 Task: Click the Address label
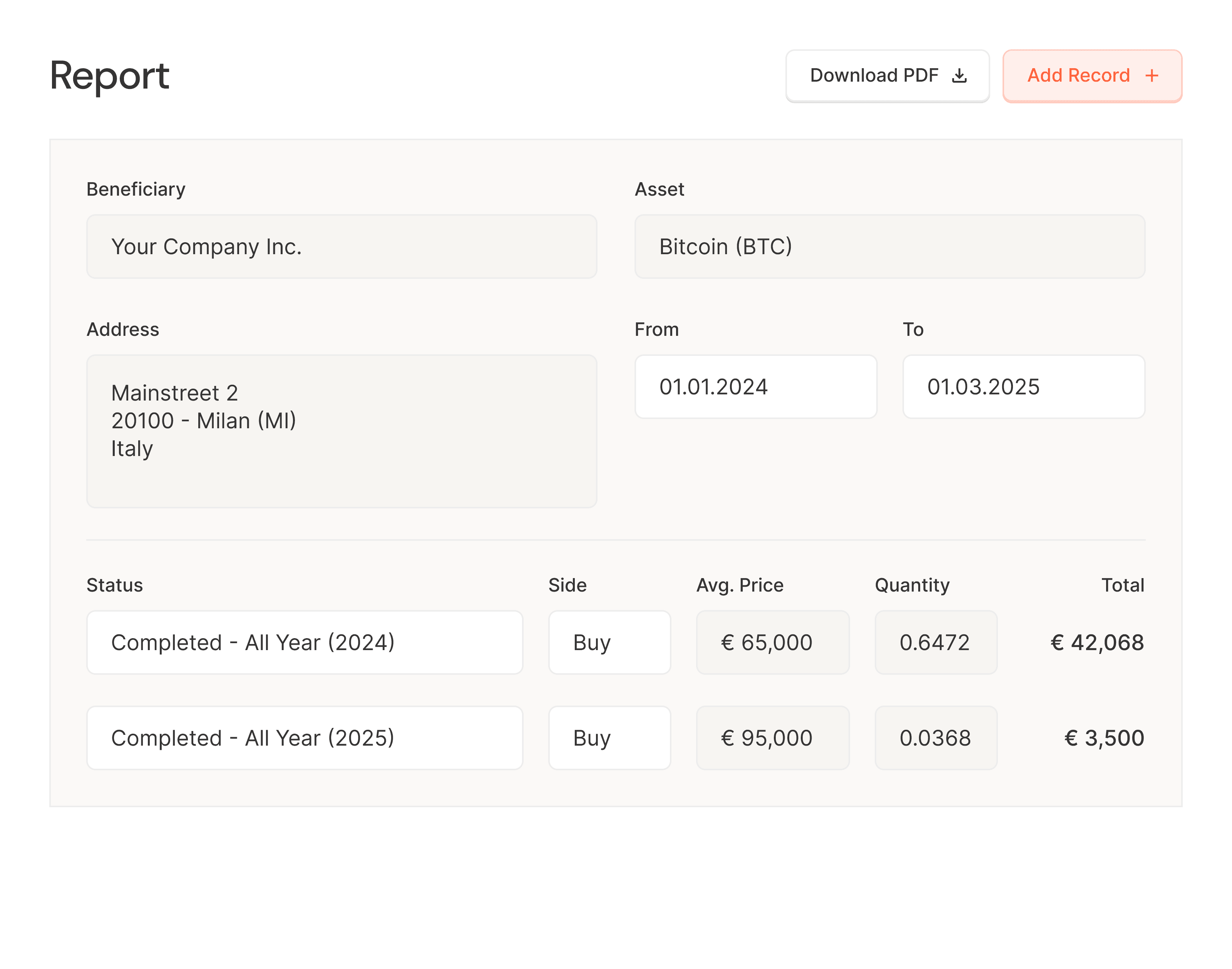(x=123, y=330)
